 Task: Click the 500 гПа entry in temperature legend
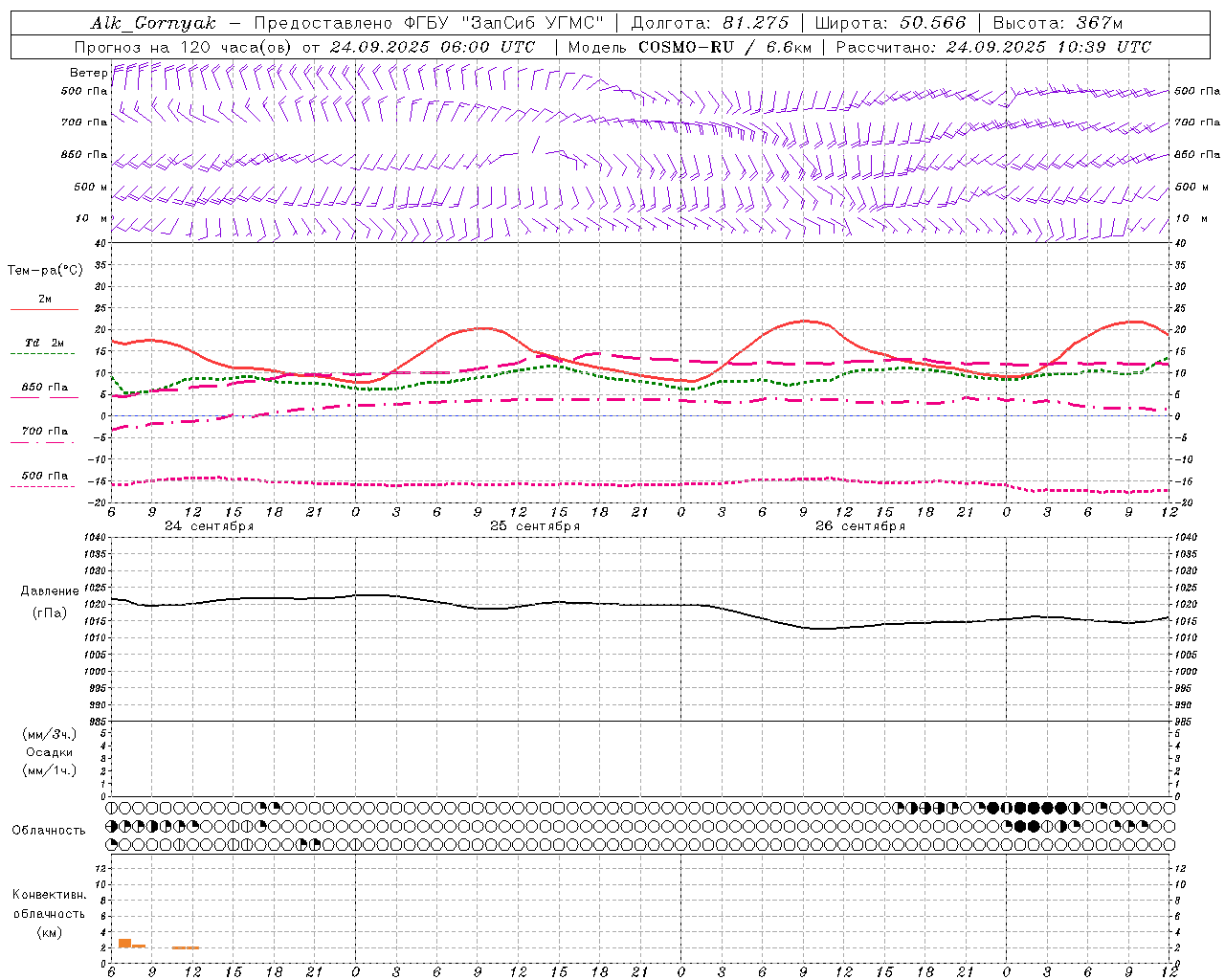45,476
